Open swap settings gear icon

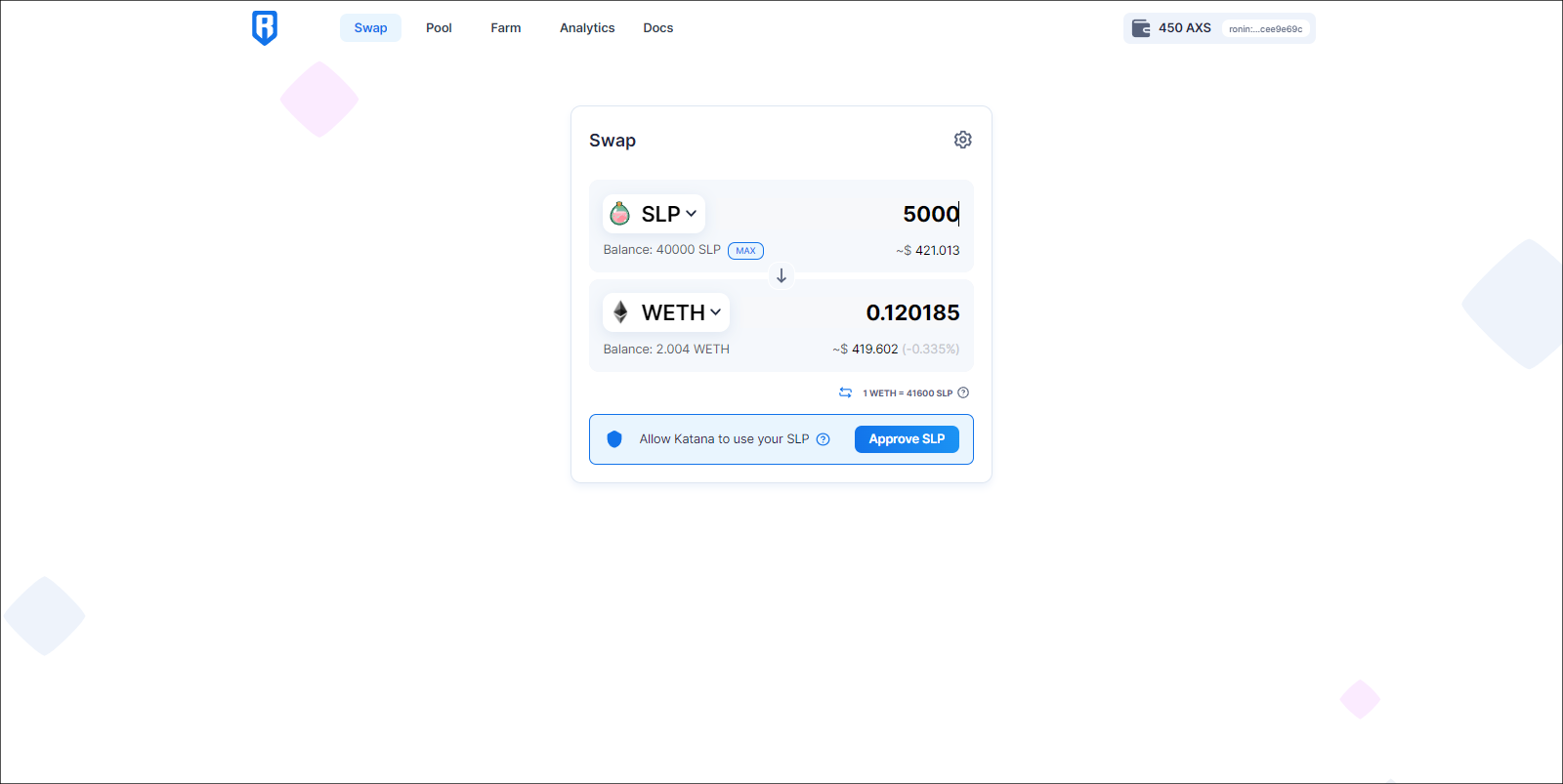963,140
